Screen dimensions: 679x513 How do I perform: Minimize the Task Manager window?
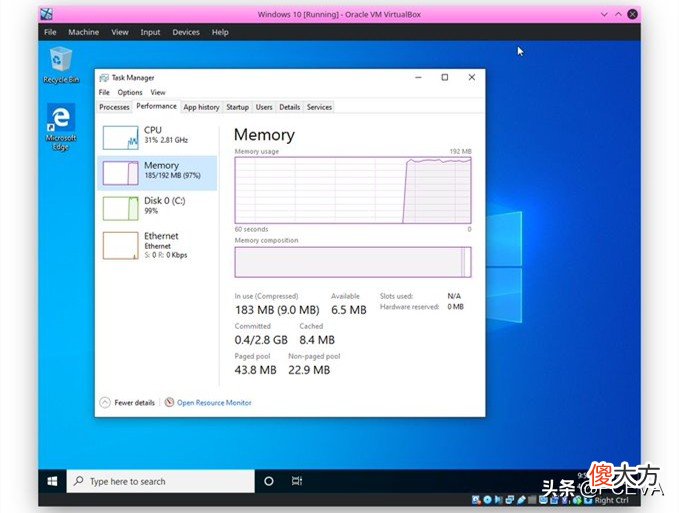[418, 77]
